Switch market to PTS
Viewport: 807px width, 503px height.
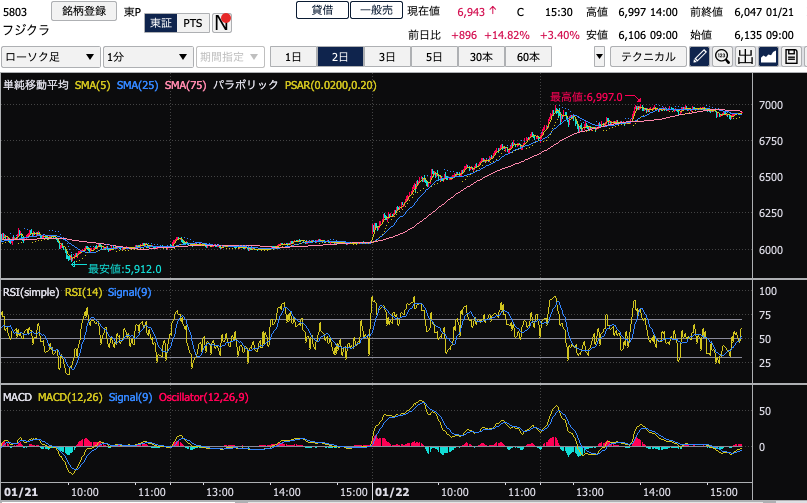tap(192, 22)
